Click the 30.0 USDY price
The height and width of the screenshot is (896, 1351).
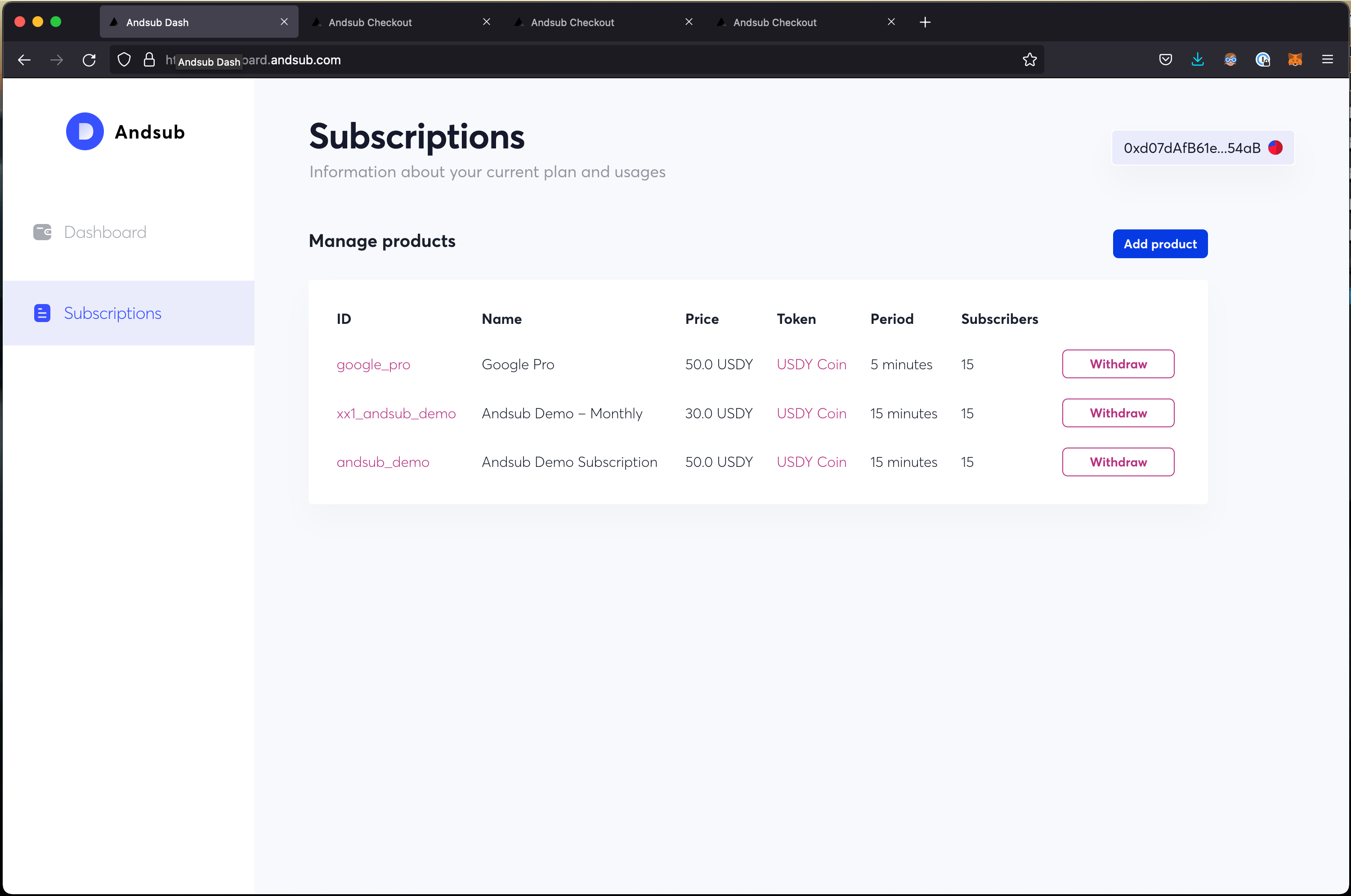click(x=719, y=413)
